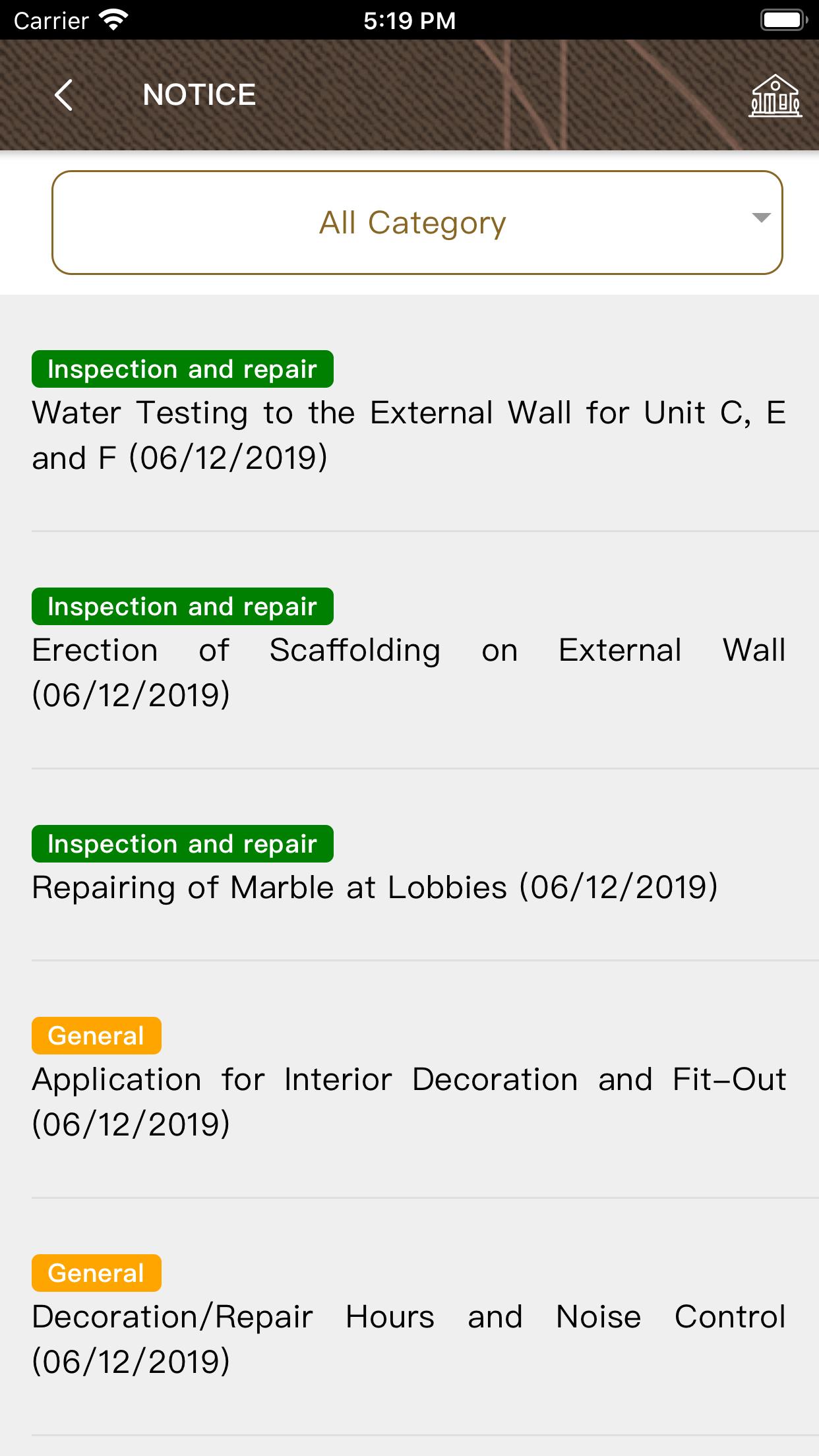Expand the All Category dropdown
The width and height of the screenshot is (819, 1456).
pyautogui.click(x=417, y=223)
